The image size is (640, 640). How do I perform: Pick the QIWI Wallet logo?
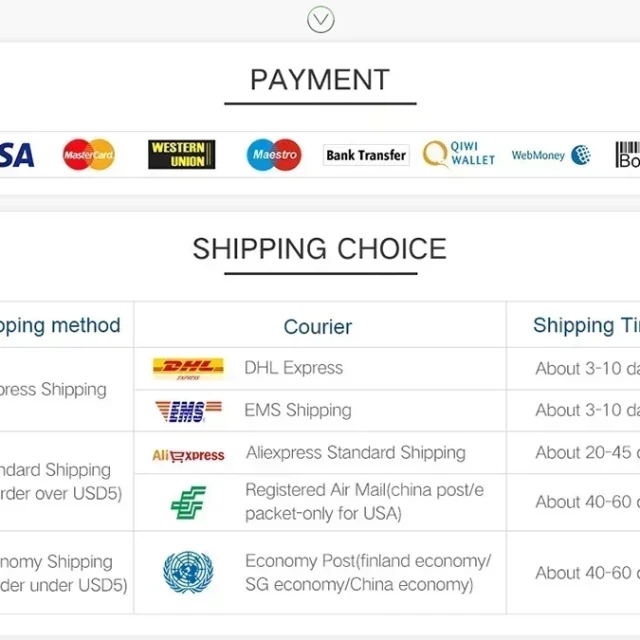point(459,154)
